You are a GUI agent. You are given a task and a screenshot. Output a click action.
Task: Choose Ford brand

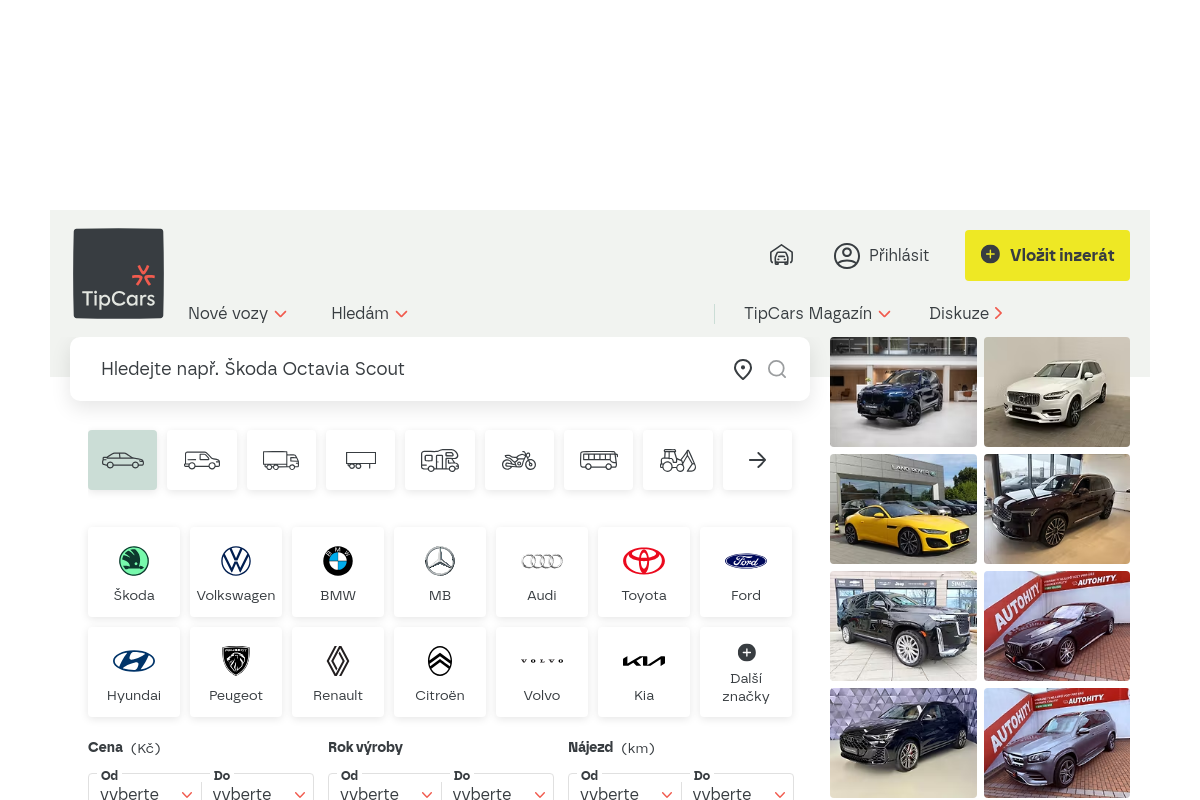[746, 572]
